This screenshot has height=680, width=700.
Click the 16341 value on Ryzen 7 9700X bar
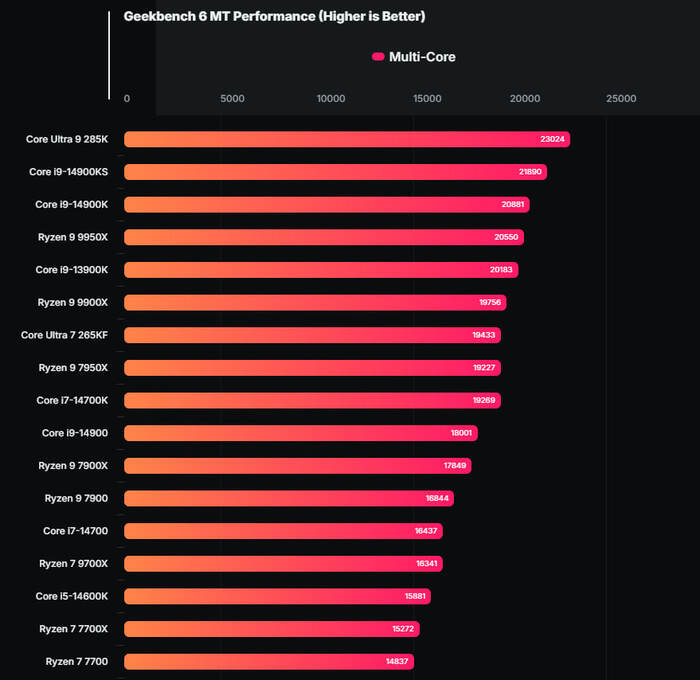pyautogui.click(x=428, y=564)
